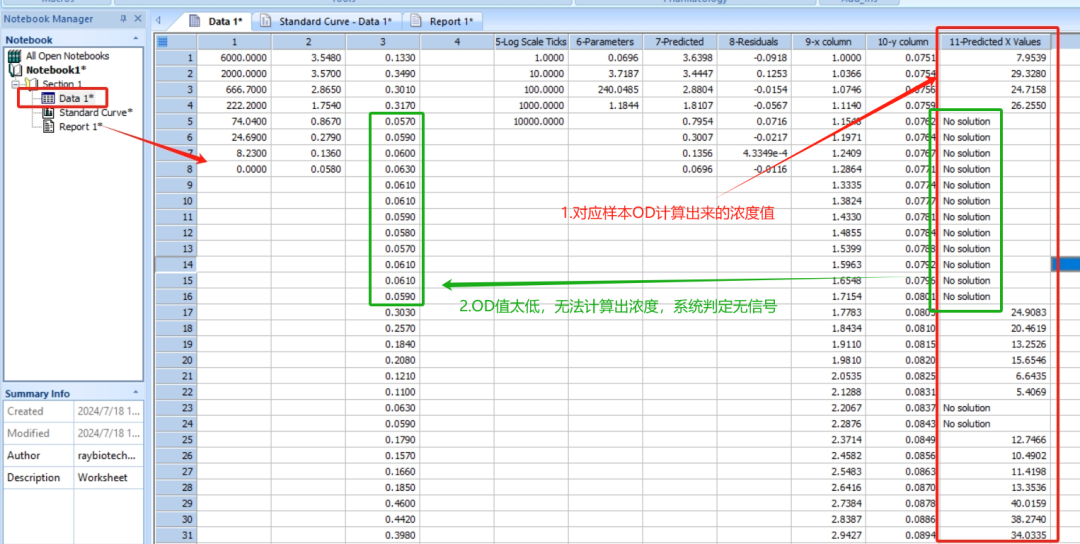Viewport: 1080px width, 544px height.
Task: Click No solution cell in row 5
Action: pos(996,121)
